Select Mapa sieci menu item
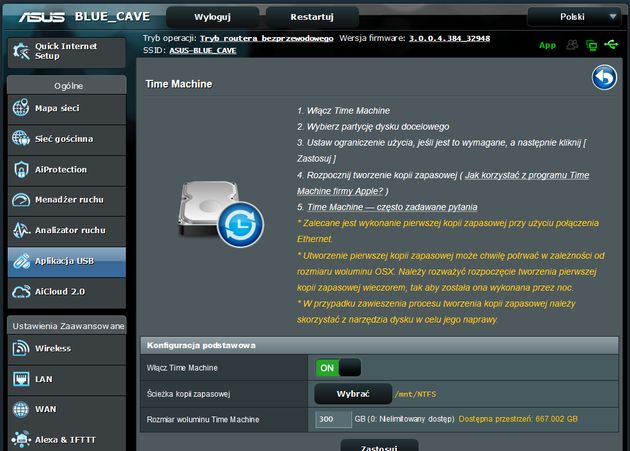 coord(67,108)
